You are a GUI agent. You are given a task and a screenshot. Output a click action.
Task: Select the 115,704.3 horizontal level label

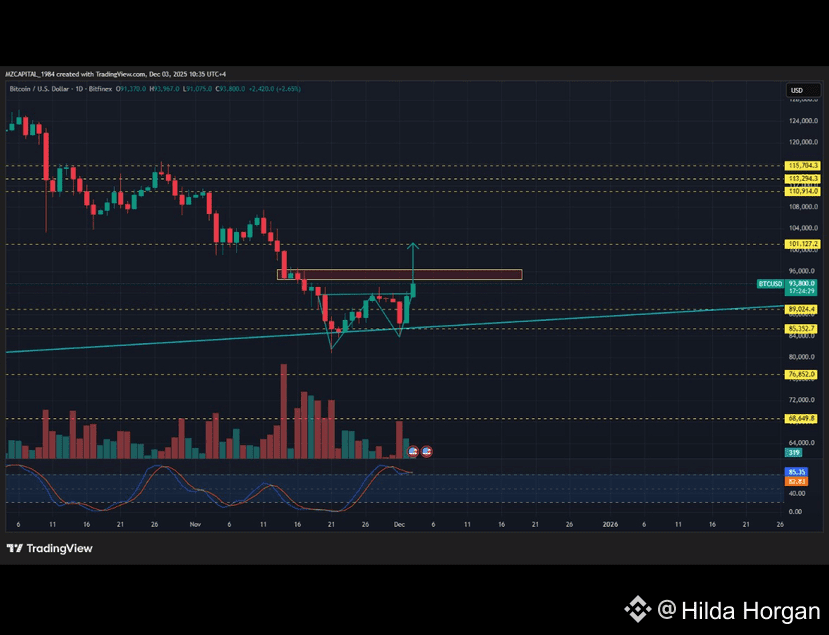803,165
